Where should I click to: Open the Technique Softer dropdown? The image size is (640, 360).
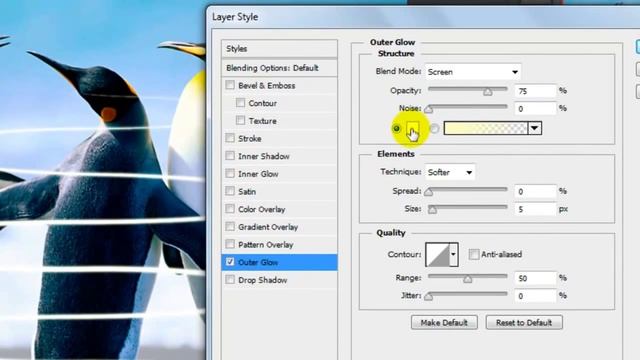450,172
